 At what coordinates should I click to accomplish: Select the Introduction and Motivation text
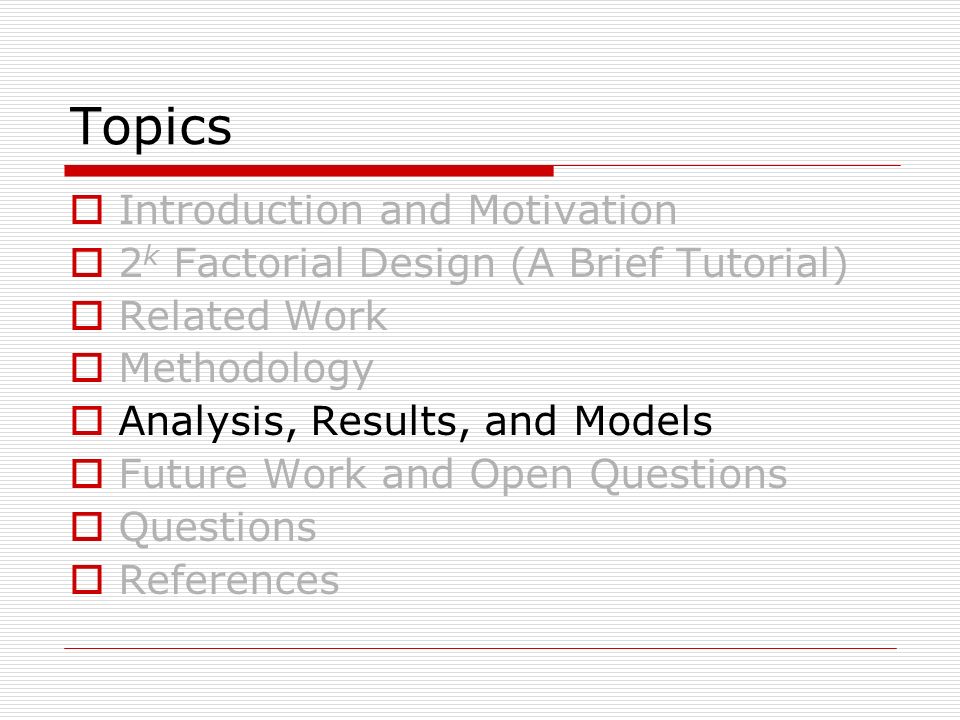(x=398, y=210)
